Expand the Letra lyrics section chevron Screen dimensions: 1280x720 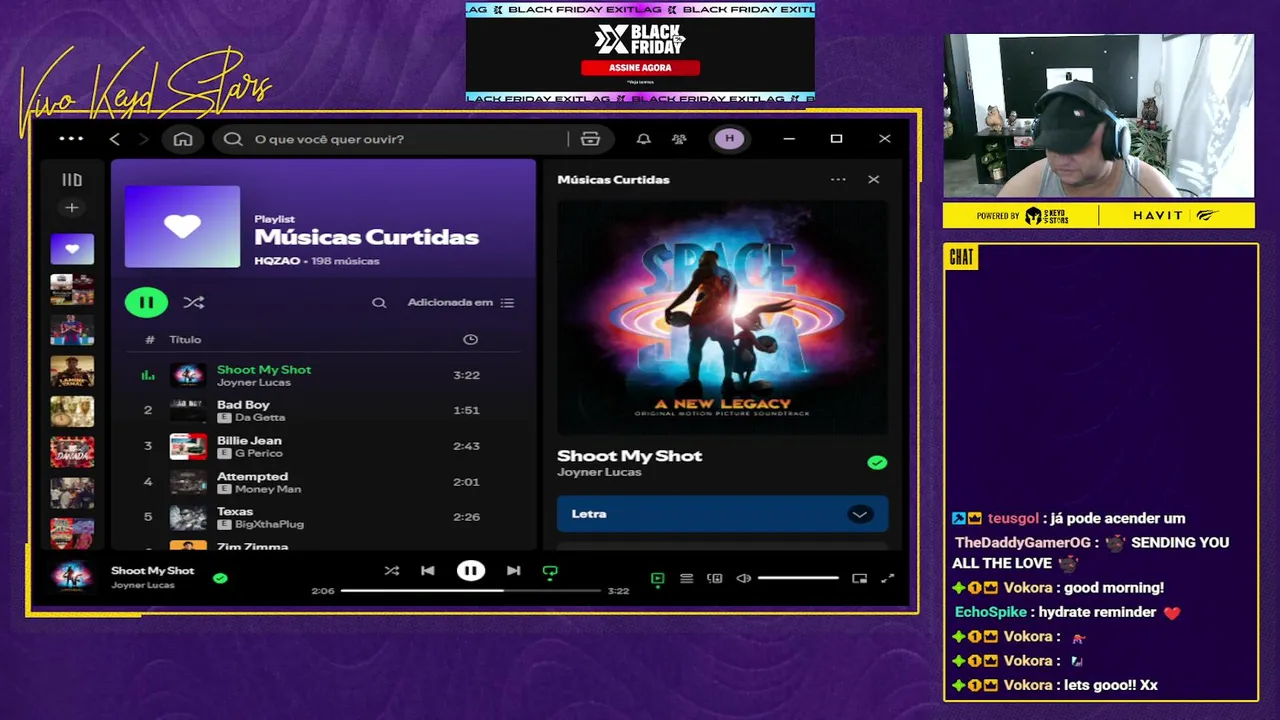click(859, 514)
